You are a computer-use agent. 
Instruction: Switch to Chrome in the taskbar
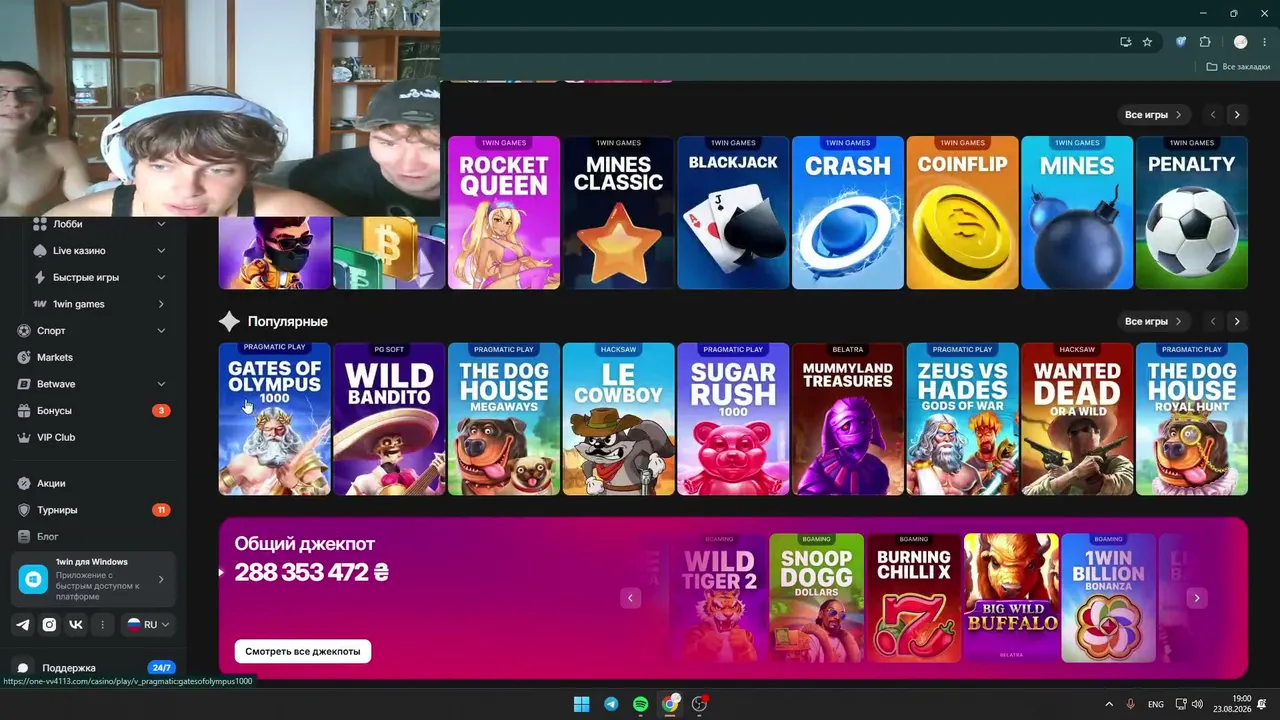pyautogui.click(x=670, y=704)
